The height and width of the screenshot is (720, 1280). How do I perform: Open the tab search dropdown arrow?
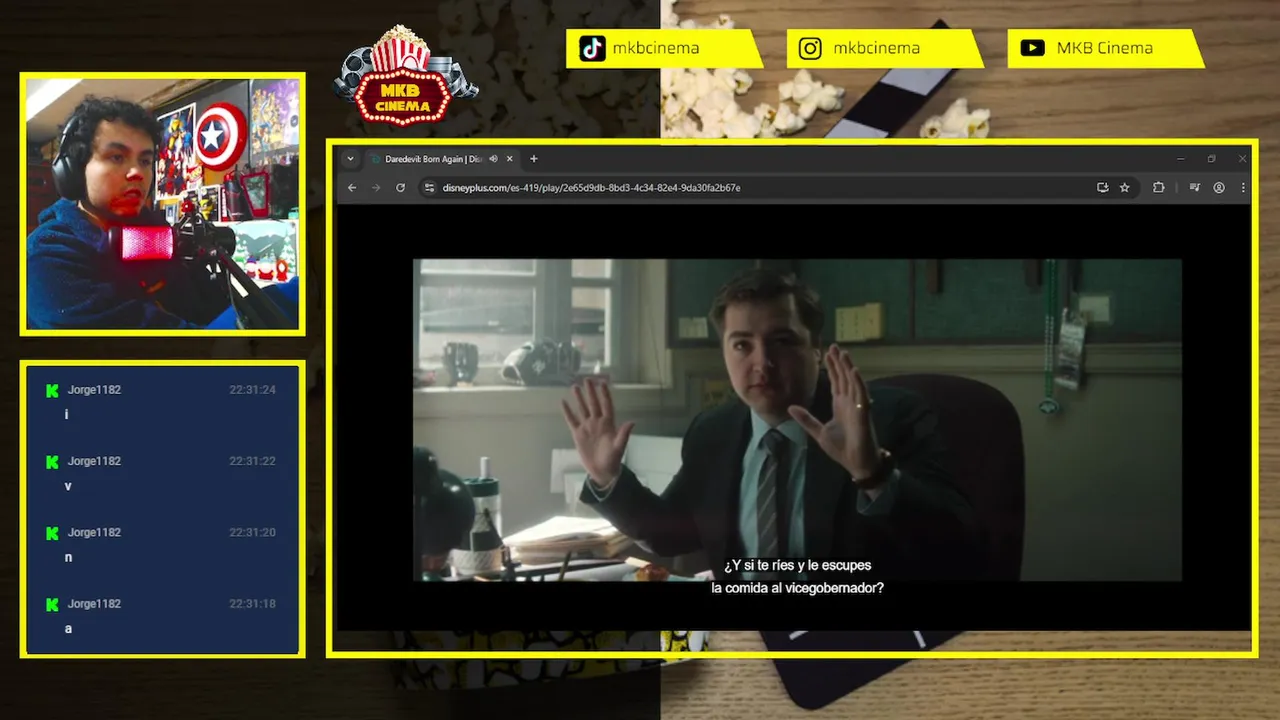pos(350,159)
